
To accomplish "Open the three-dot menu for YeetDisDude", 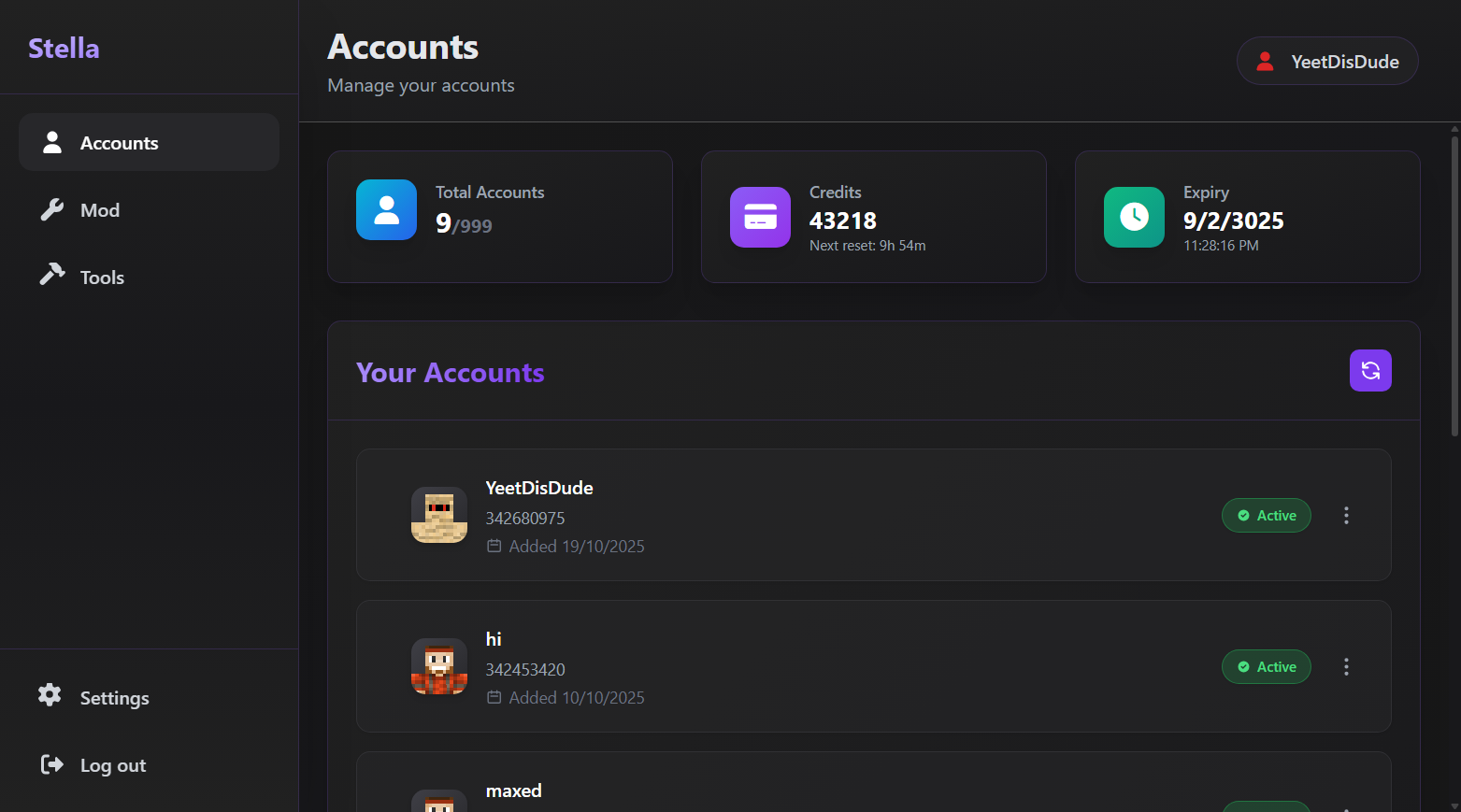I will coord(1346,515).
